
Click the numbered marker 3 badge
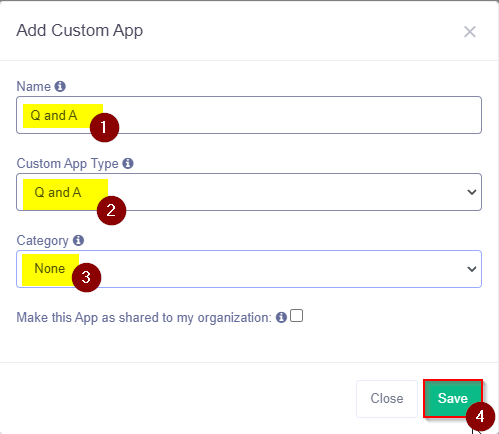[x=86, y=277]
